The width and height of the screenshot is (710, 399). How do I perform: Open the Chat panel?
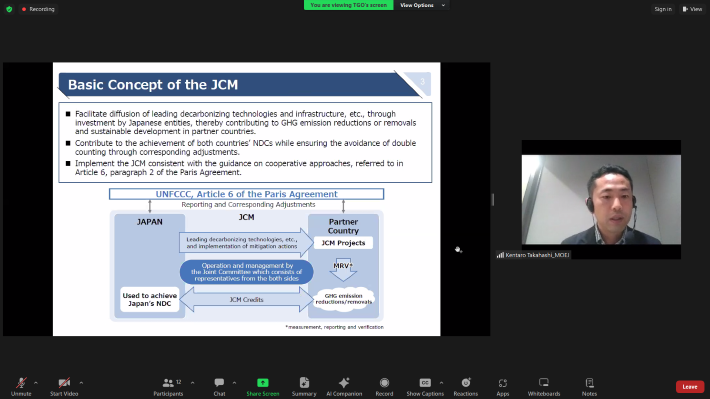[x=219, y=387]
